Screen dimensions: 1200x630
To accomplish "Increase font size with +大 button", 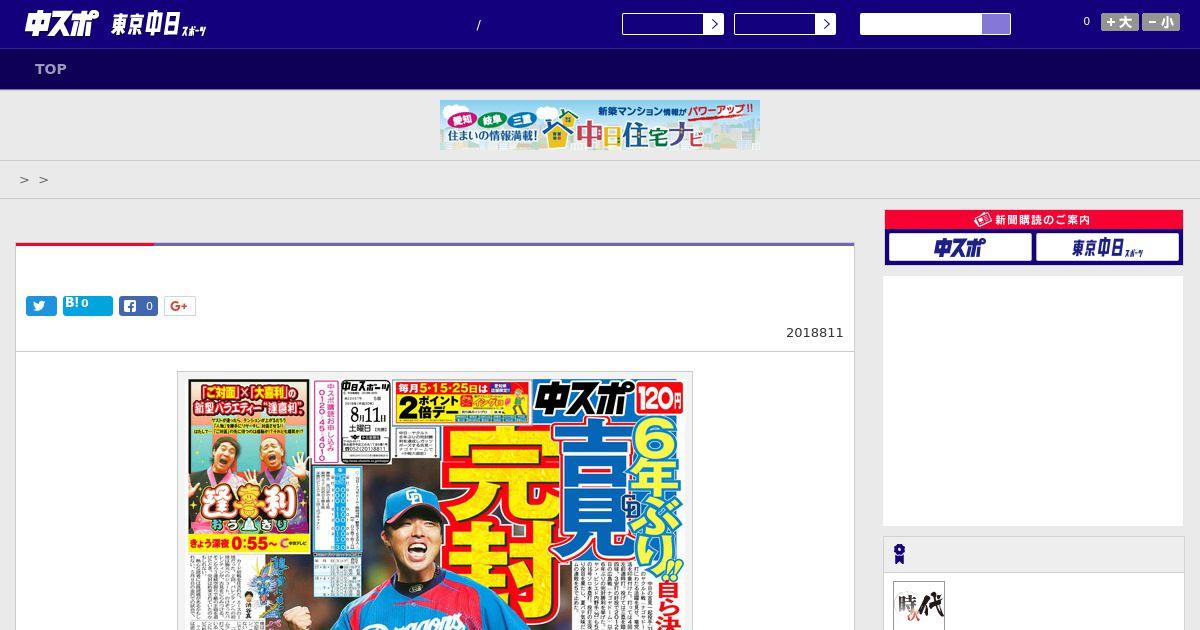I will 1120,22.
